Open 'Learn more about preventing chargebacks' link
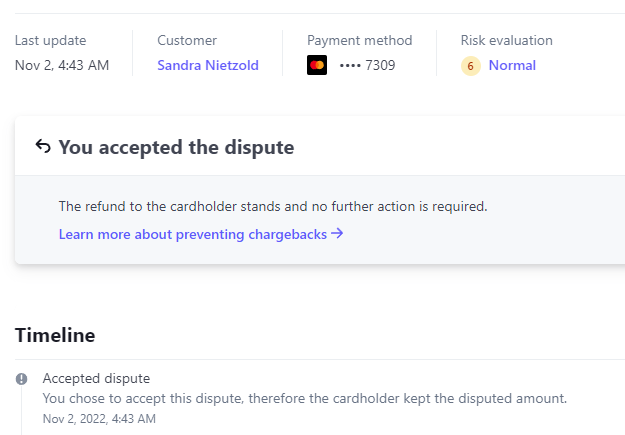 point(193,234)
